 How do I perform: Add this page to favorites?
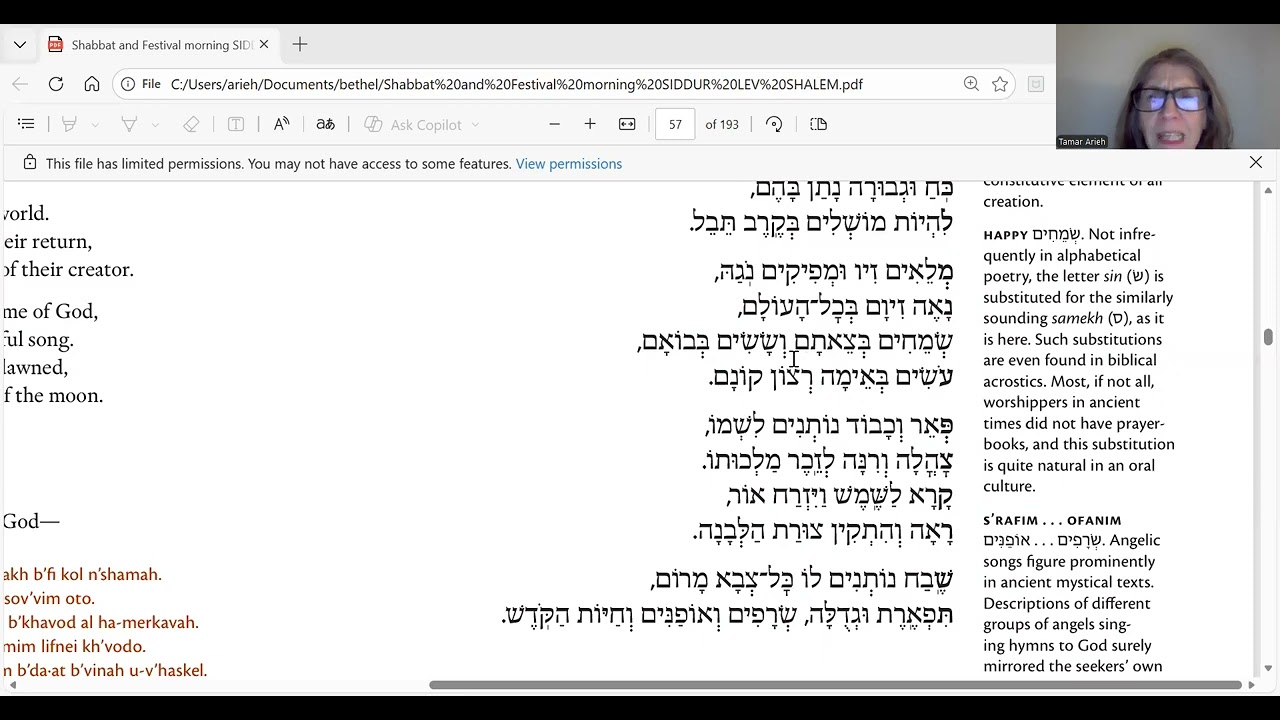1000,84
